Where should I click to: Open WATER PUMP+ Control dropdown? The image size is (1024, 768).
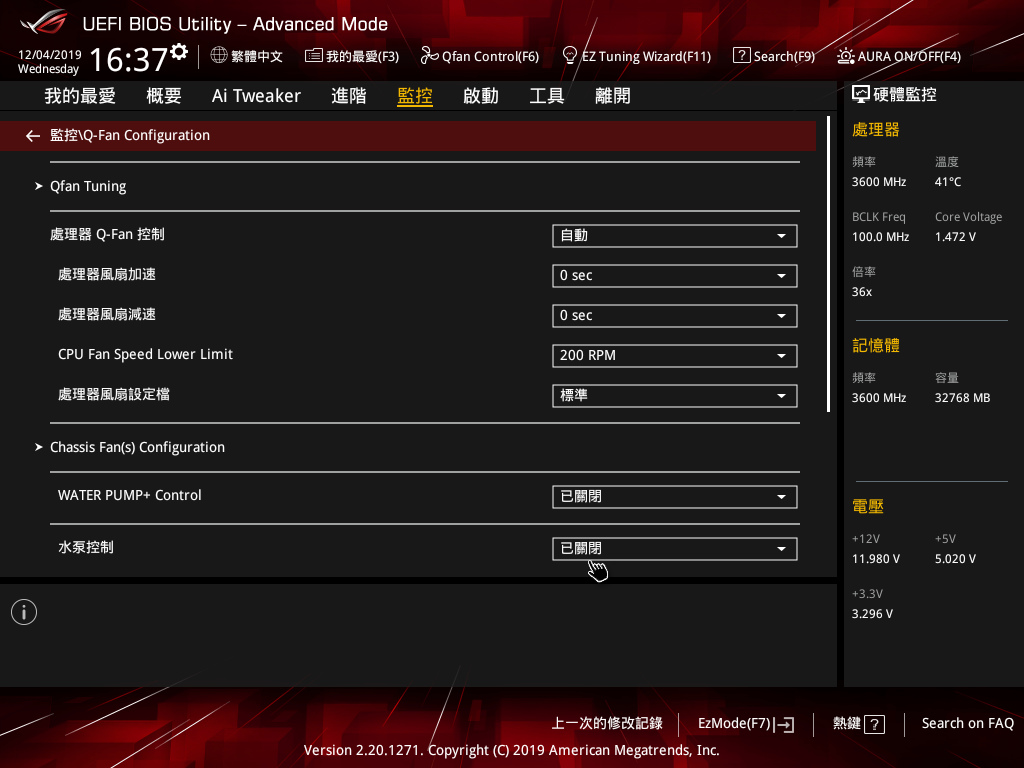675,497
